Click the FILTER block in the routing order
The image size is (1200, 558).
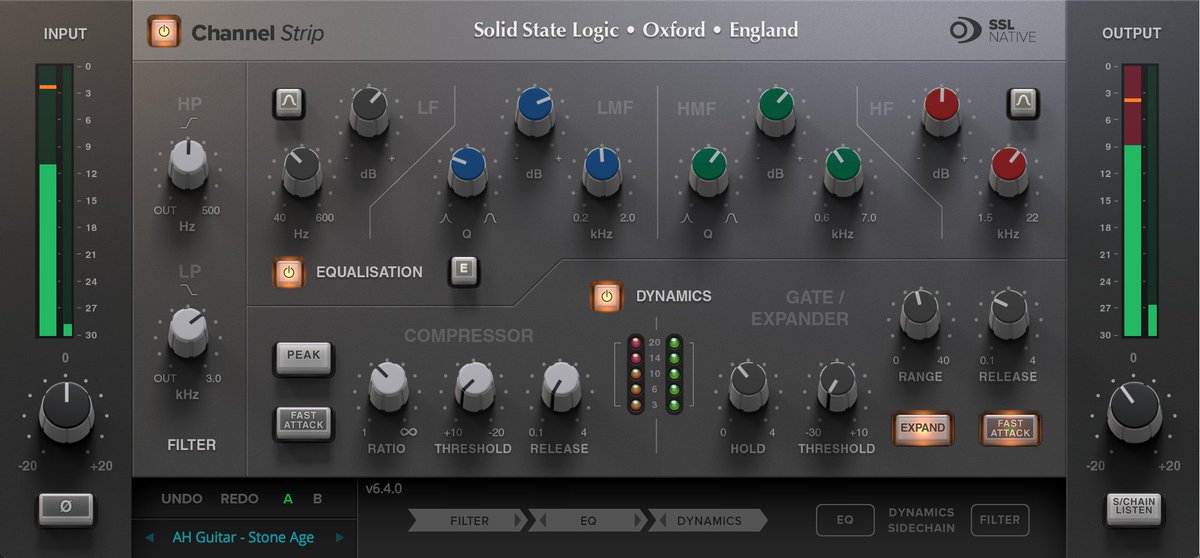coord(467,520)
